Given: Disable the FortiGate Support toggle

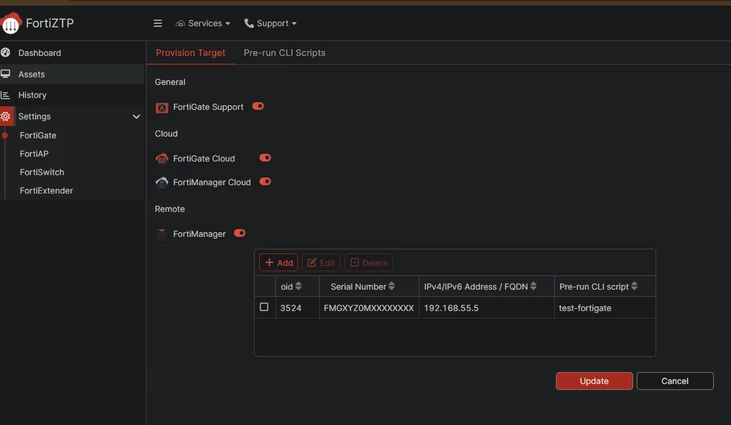Looking at the screenshot, I should [258, 106].
